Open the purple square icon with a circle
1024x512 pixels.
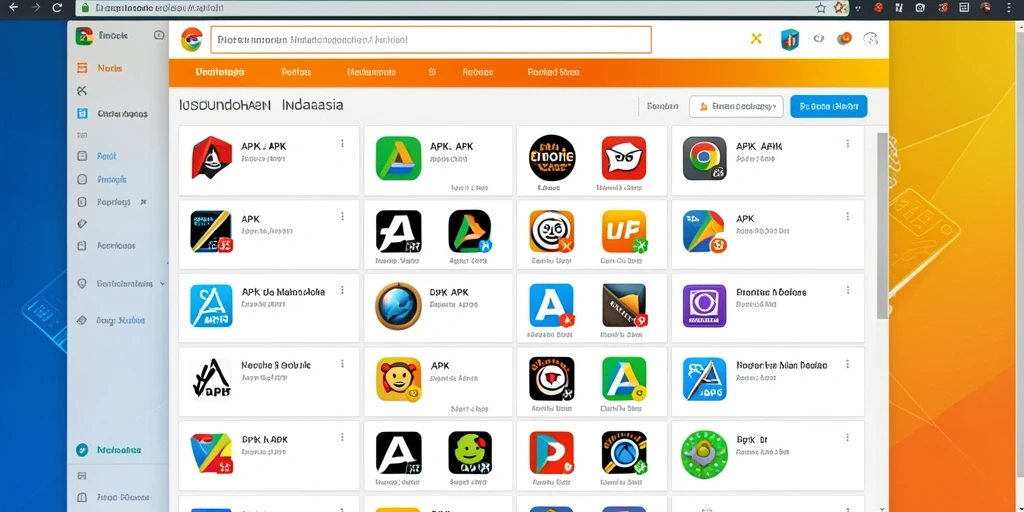(705, 306)
